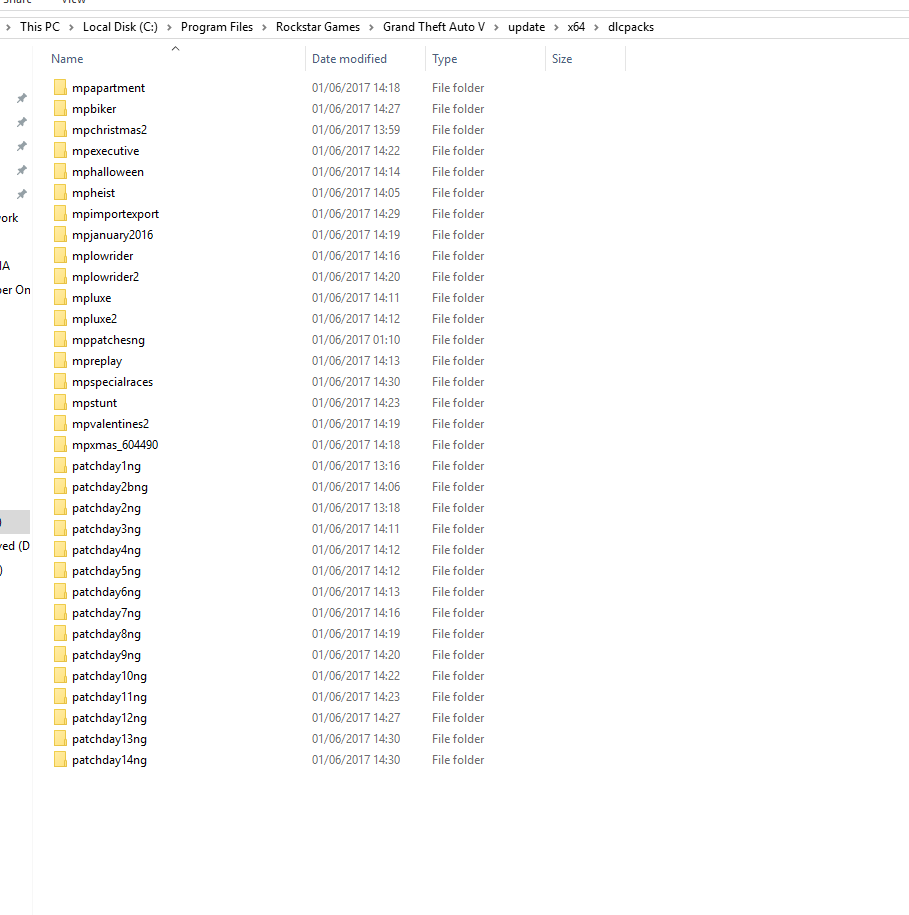The width and height of the screenshot is (909, 915).
Task: Click the dlcpacks breadcrumb
Action: tap(631, 27)
